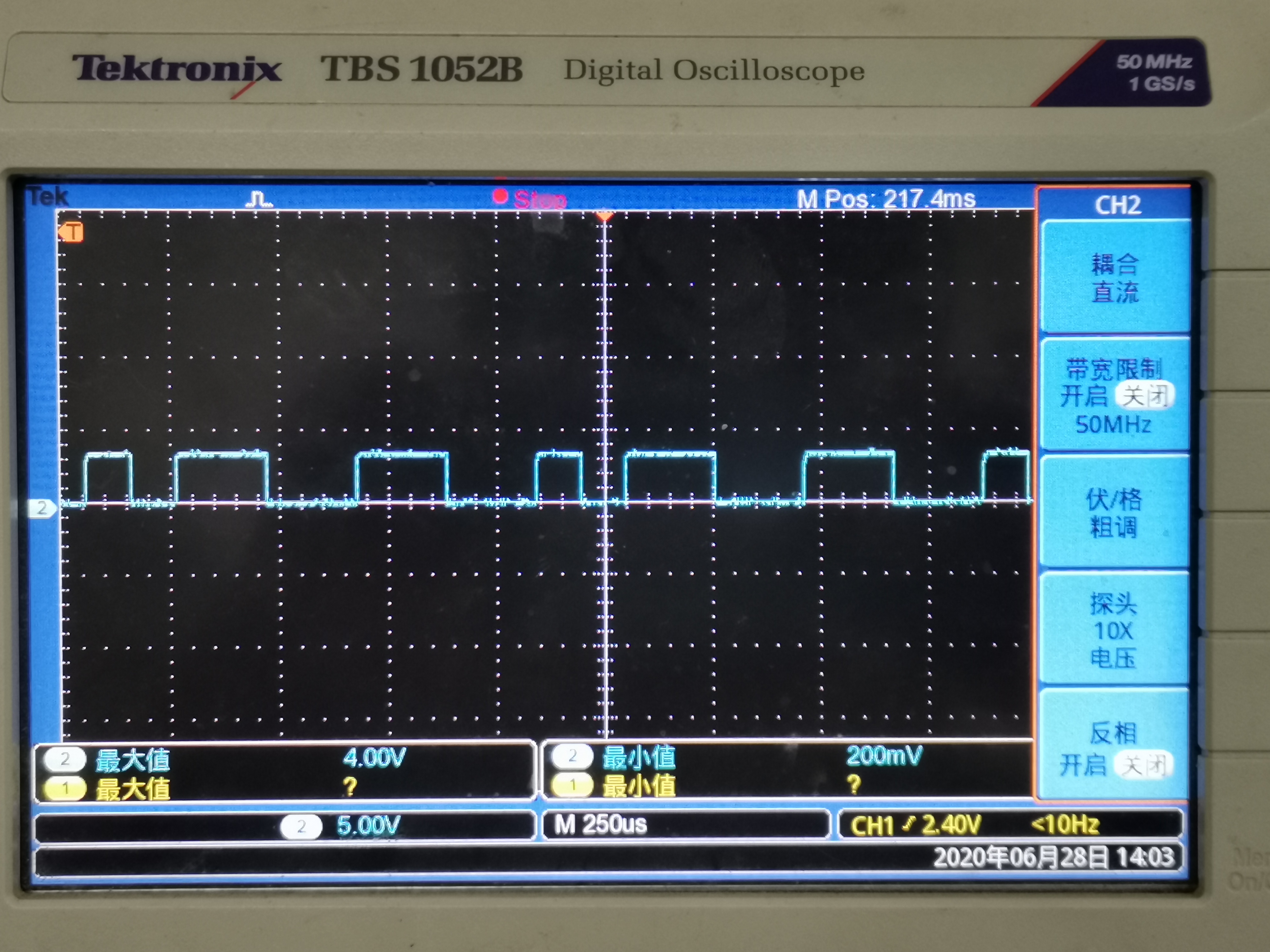The image size is (1270, 952).
Task: Click the M 250us timebase readout
Action: [601, 825]
